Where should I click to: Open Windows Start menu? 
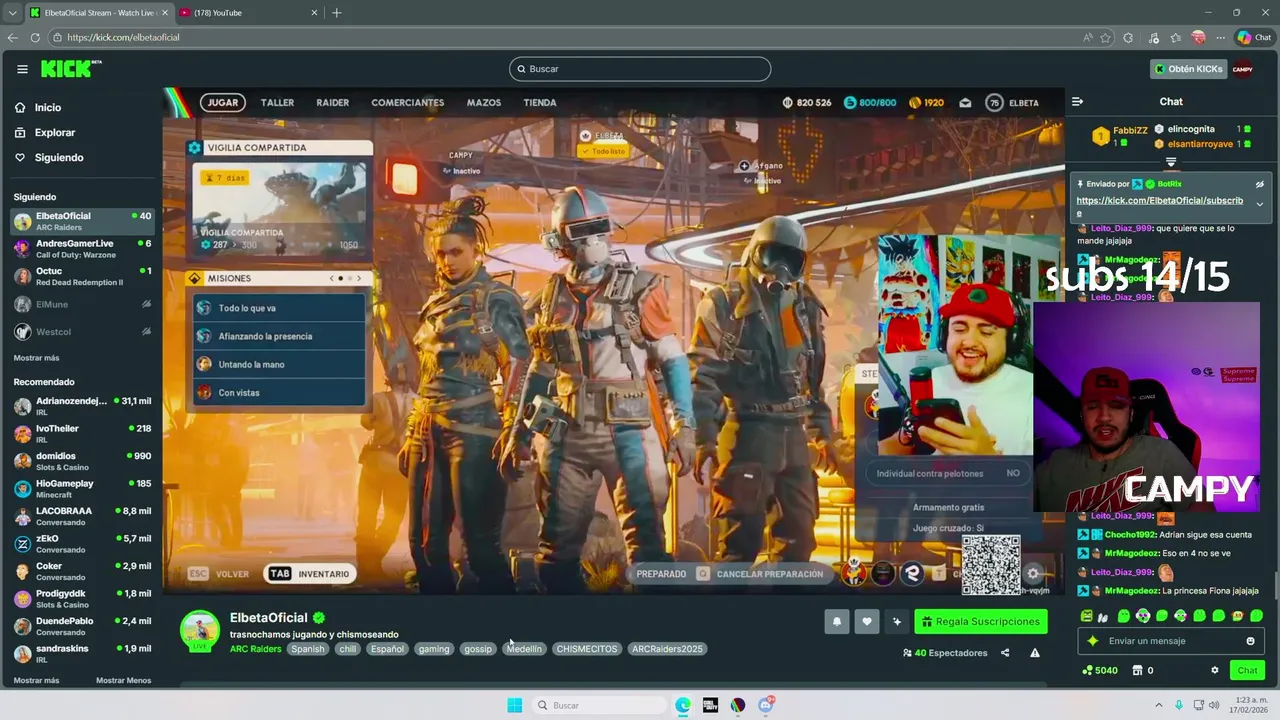(514, 705)
